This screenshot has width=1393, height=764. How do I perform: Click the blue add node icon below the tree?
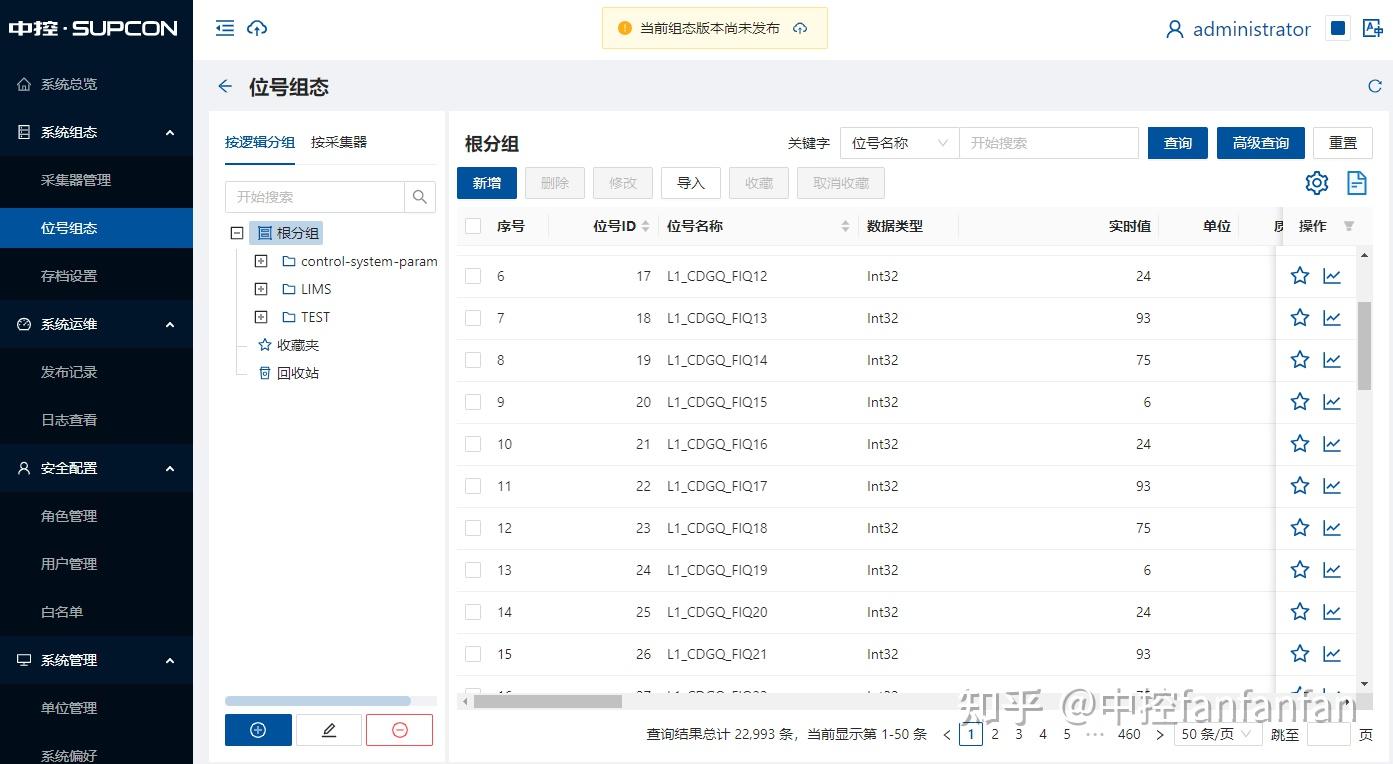[257, 730]
